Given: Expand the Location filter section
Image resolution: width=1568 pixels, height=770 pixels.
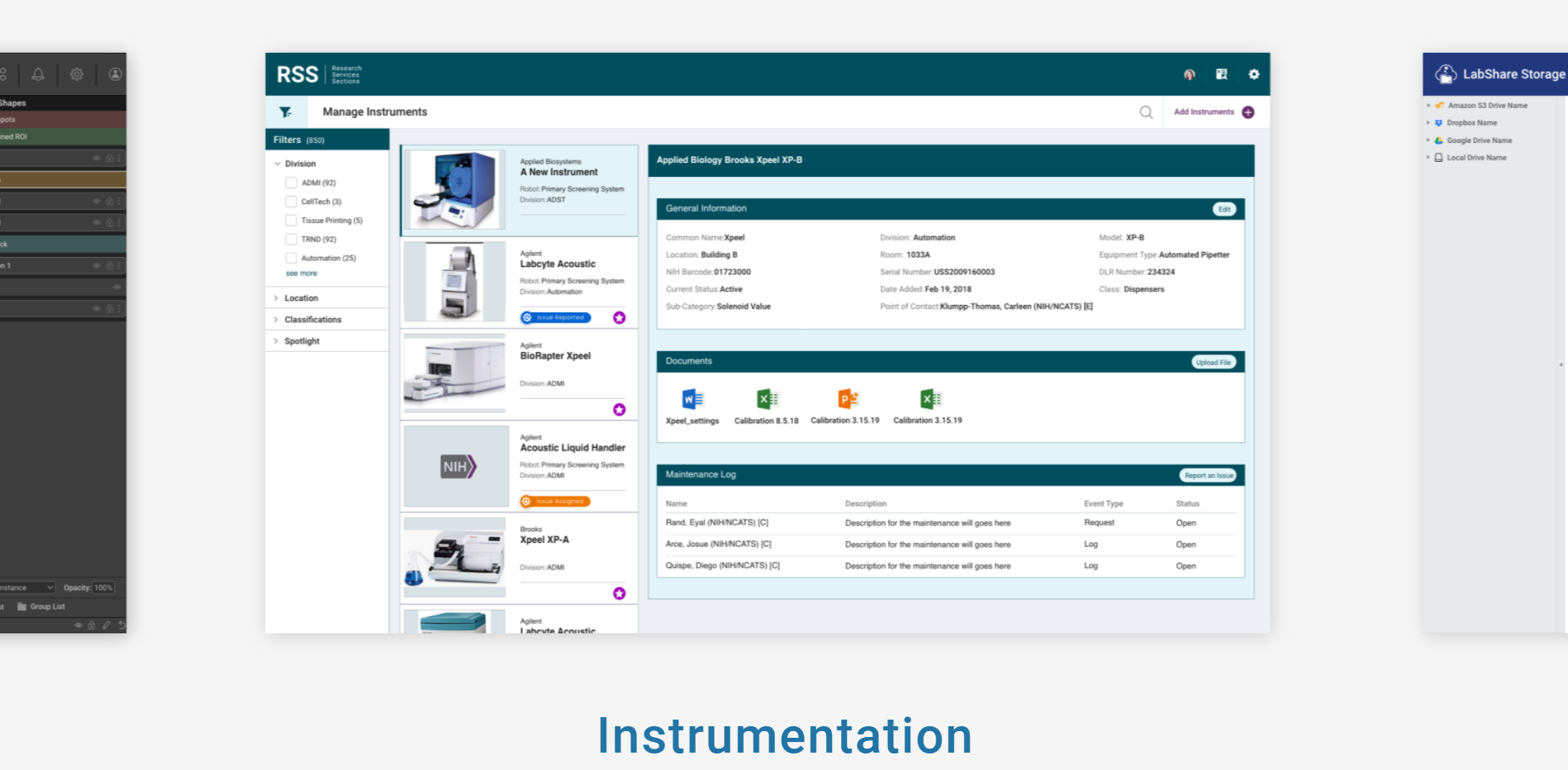Looking at the screenshot, I should (x=301, y=298).
